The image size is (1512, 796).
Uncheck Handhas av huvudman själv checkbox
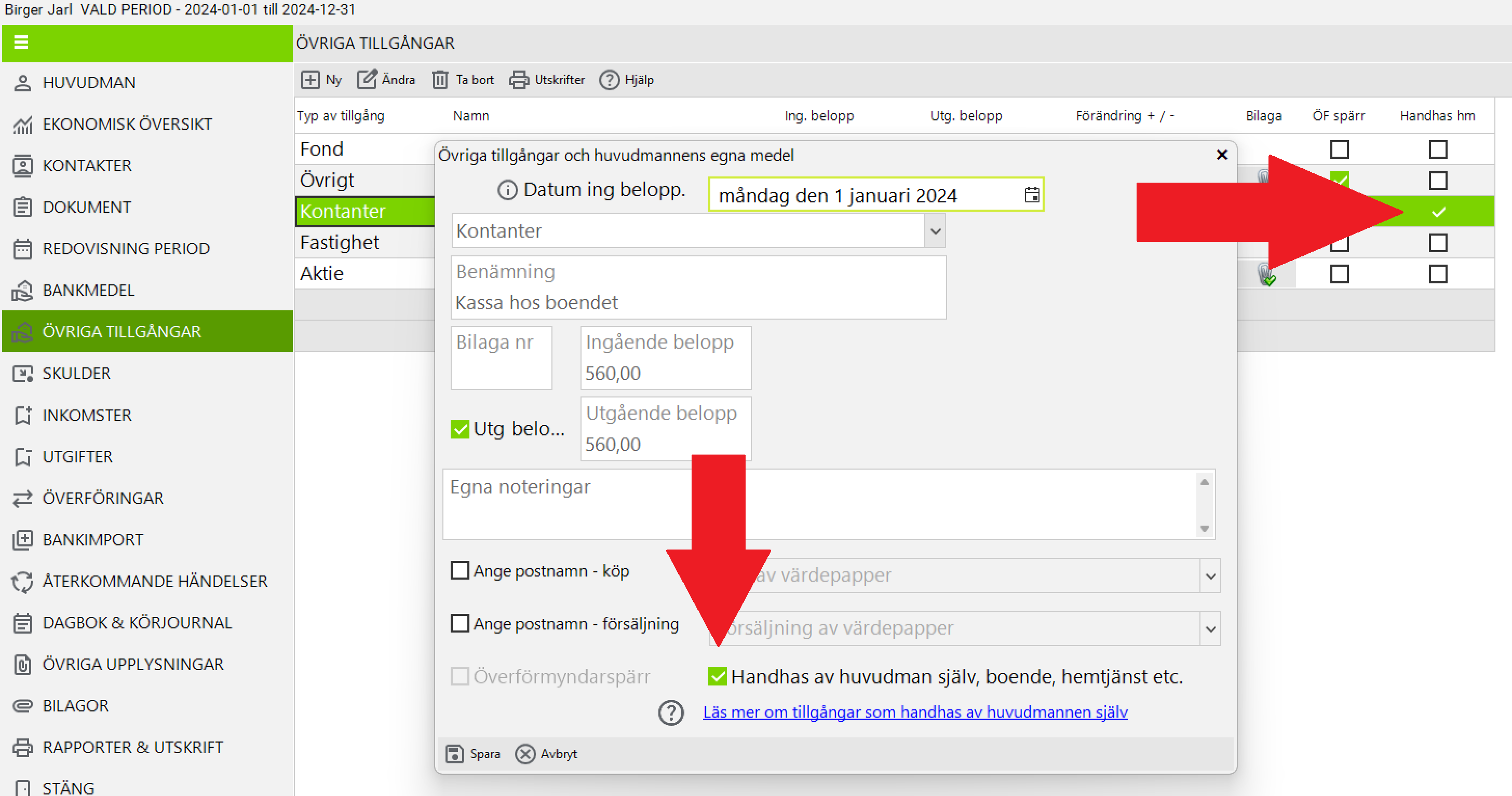pyautogui.click(x=717, y=676)
